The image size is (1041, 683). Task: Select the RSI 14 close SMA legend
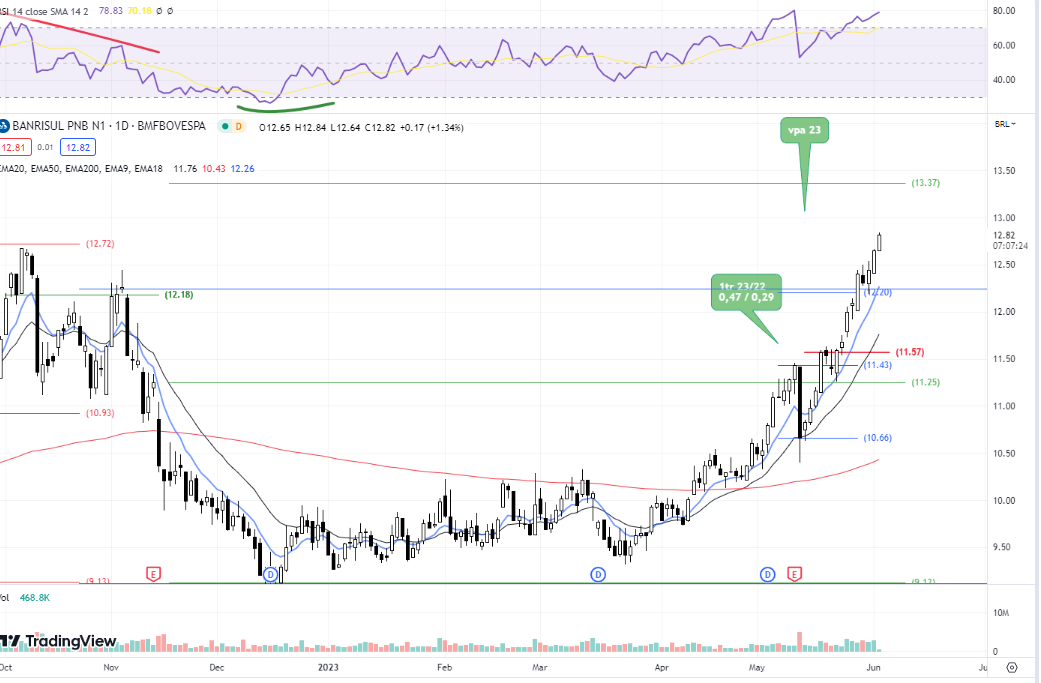44,11
